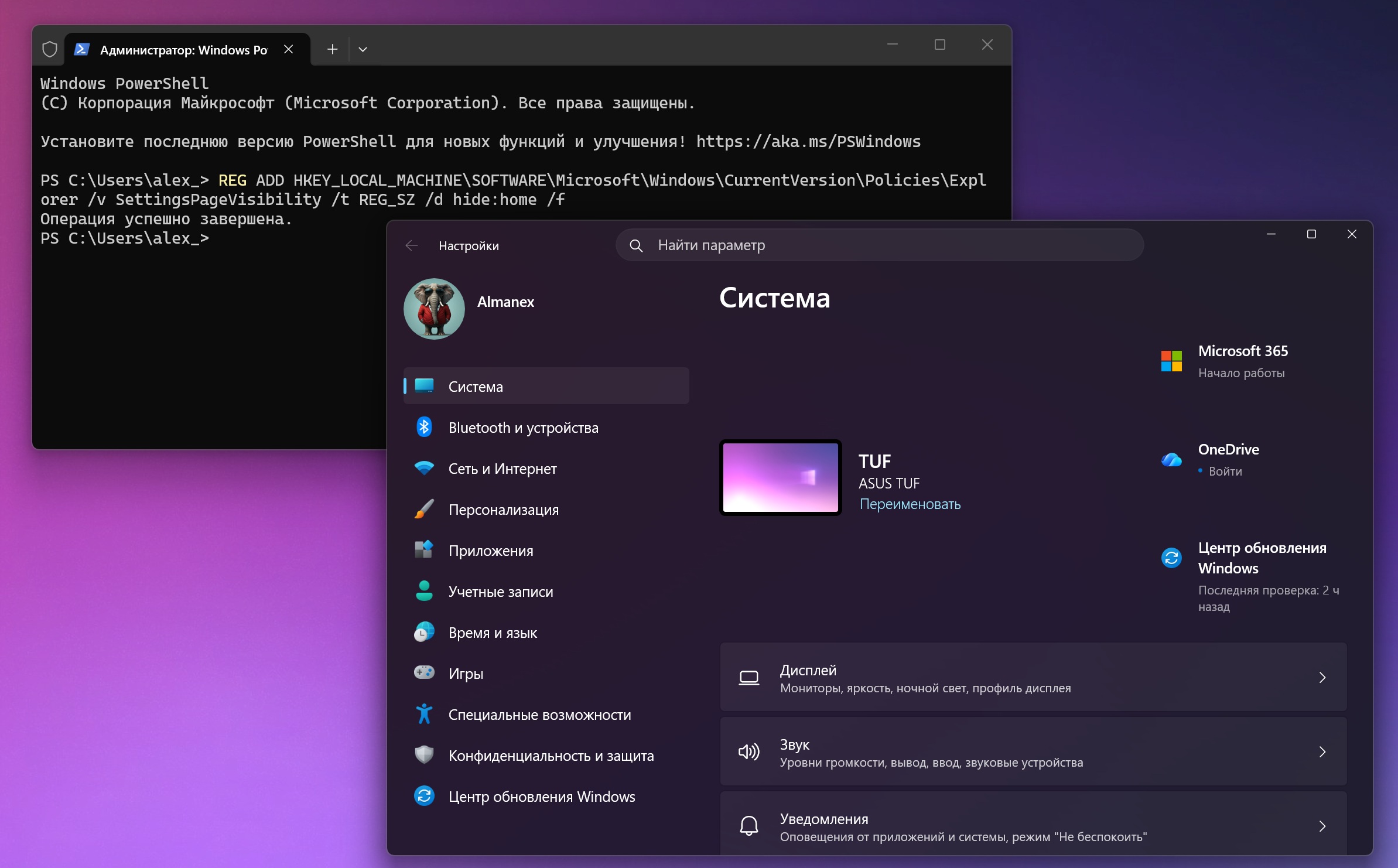This screenshot has height=868, width=1398.
Task: Open the Almanex account avatar
Action: click(434, 309)
